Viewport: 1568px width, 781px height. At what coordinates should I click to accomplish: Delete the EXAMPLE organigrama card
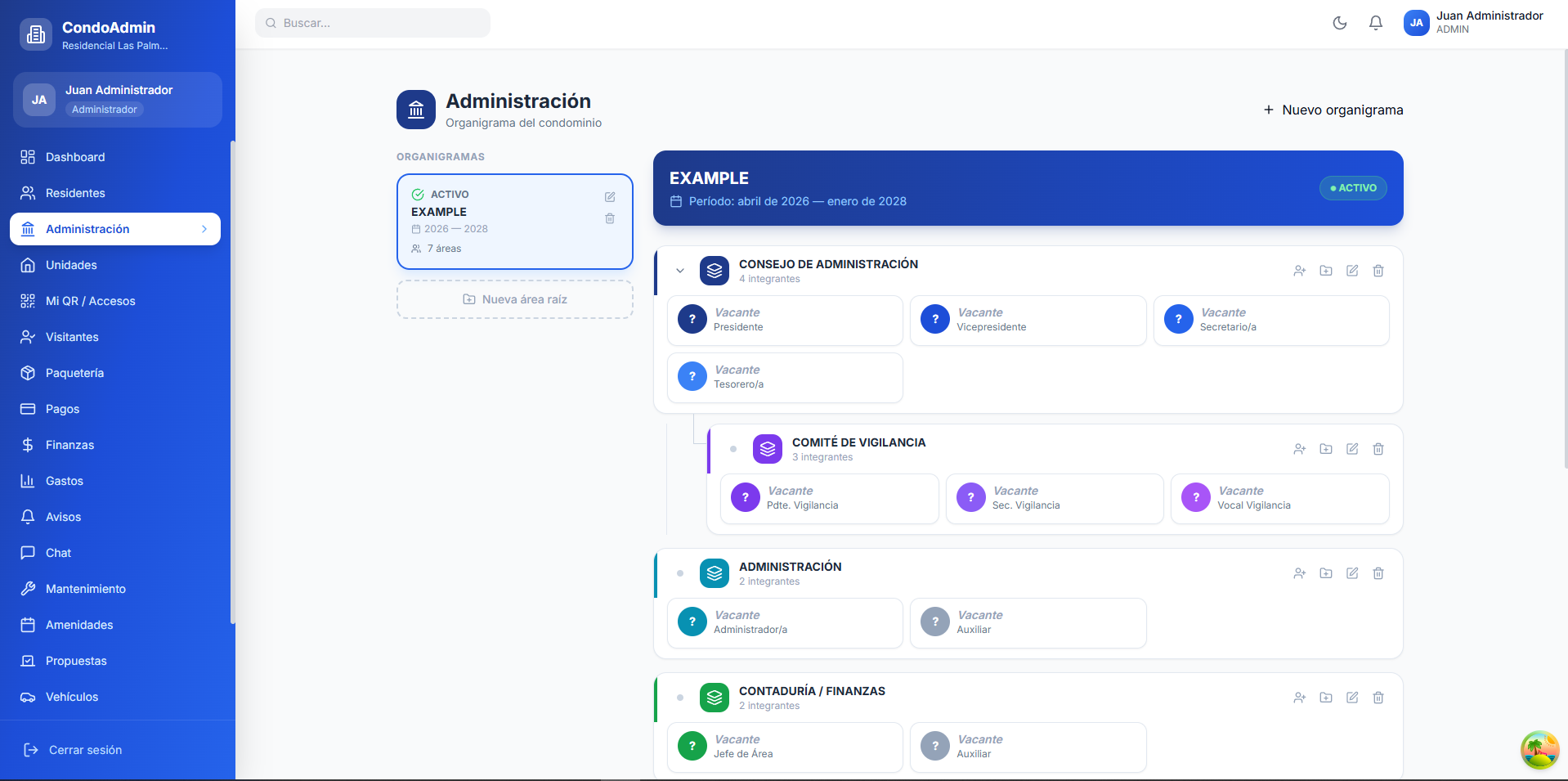[x=609, y=218]
